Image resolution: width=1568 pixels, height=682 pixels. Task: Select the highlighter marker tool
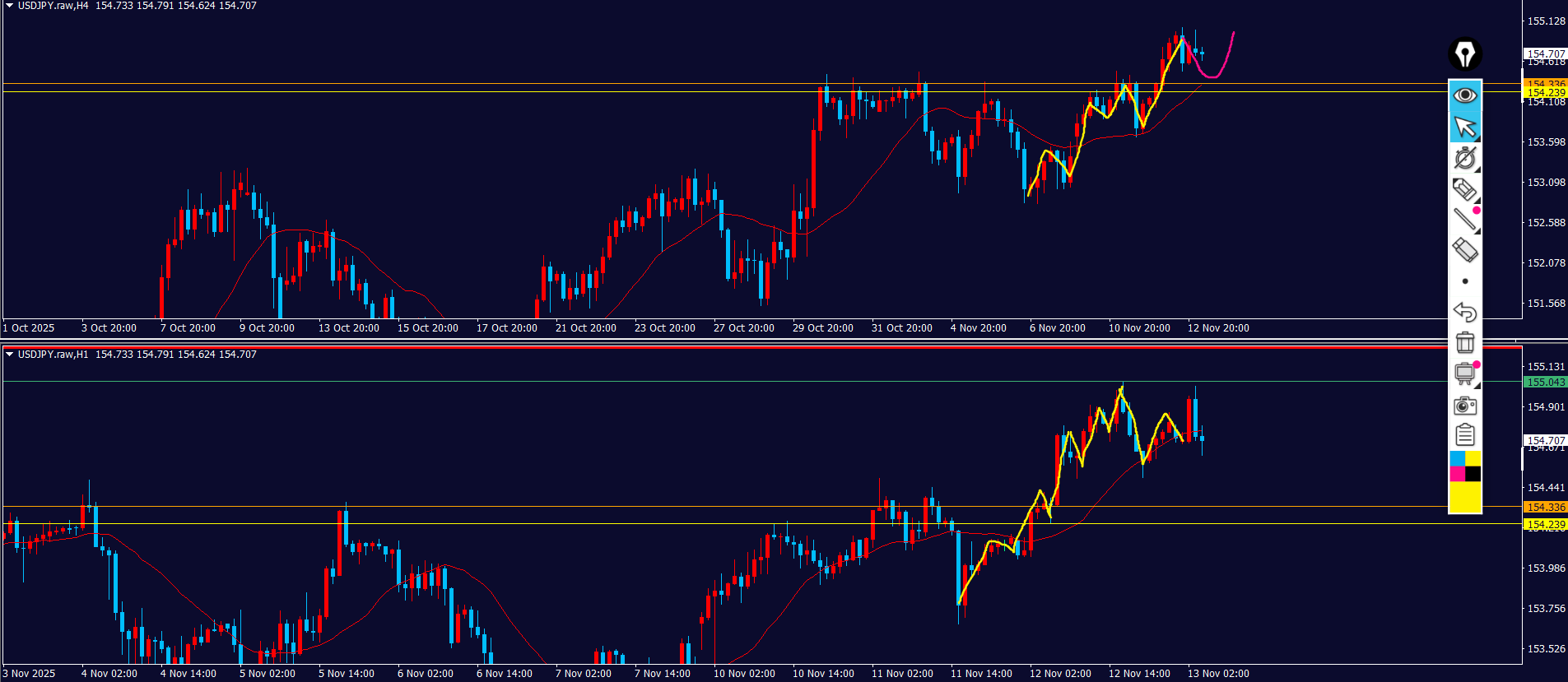point(1465,189)
